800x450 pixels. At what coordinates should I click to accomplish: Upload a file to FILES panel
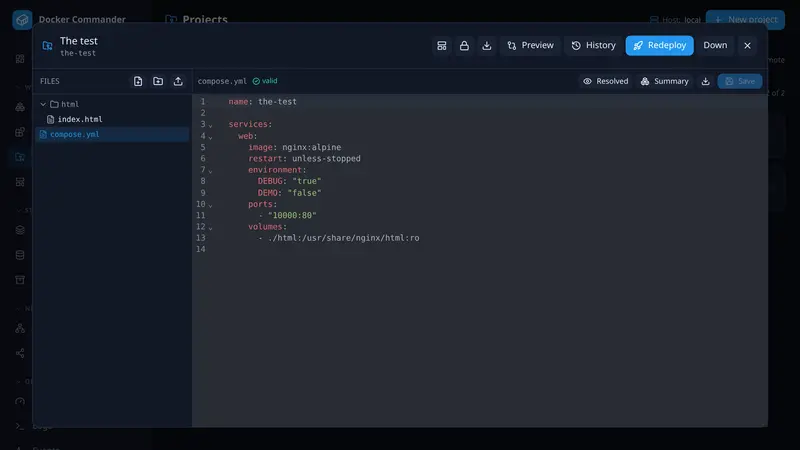pyautogui.click(x=178, y=81)
